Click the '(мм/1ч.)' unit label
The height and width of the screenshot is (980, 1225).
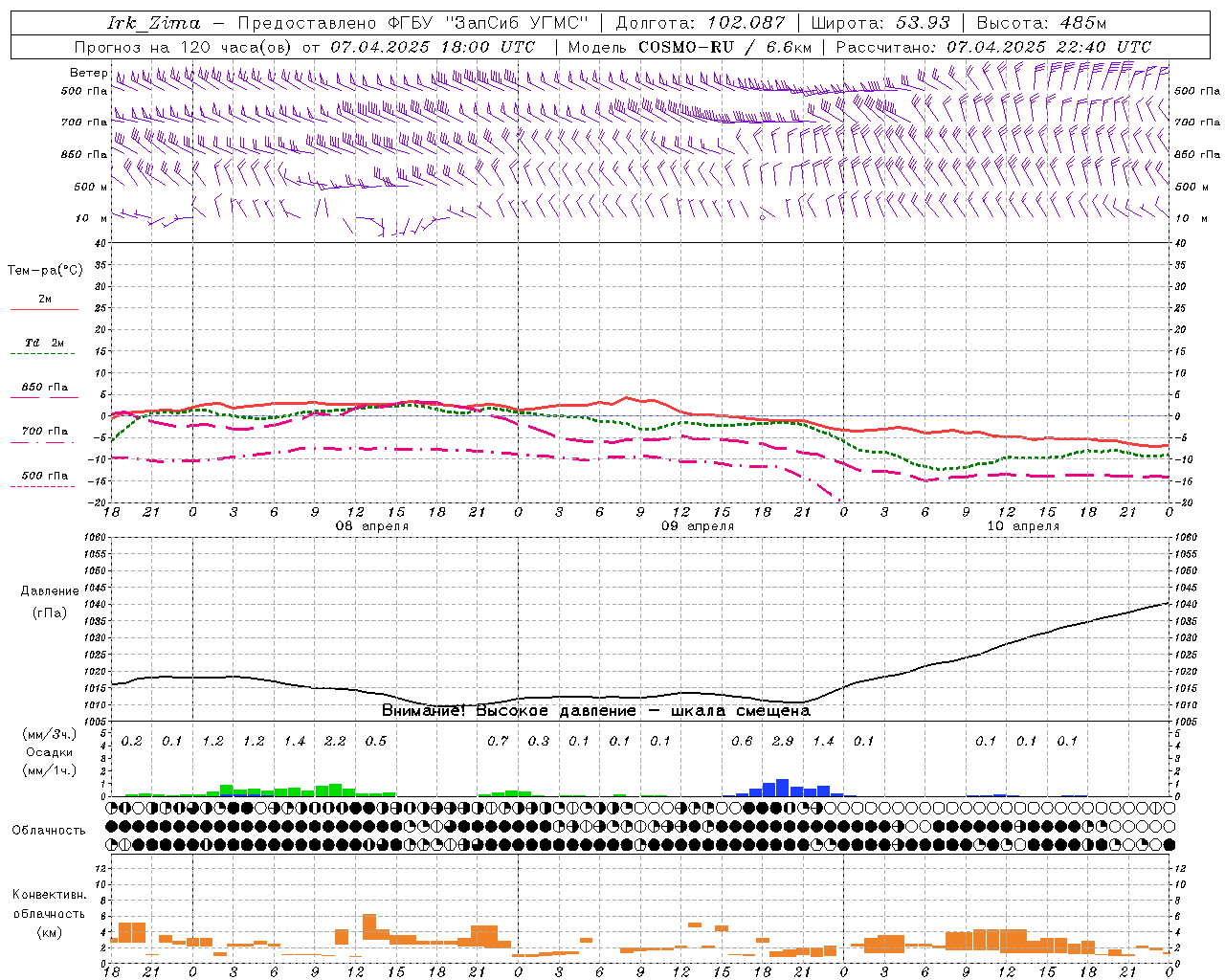(48, 769)
